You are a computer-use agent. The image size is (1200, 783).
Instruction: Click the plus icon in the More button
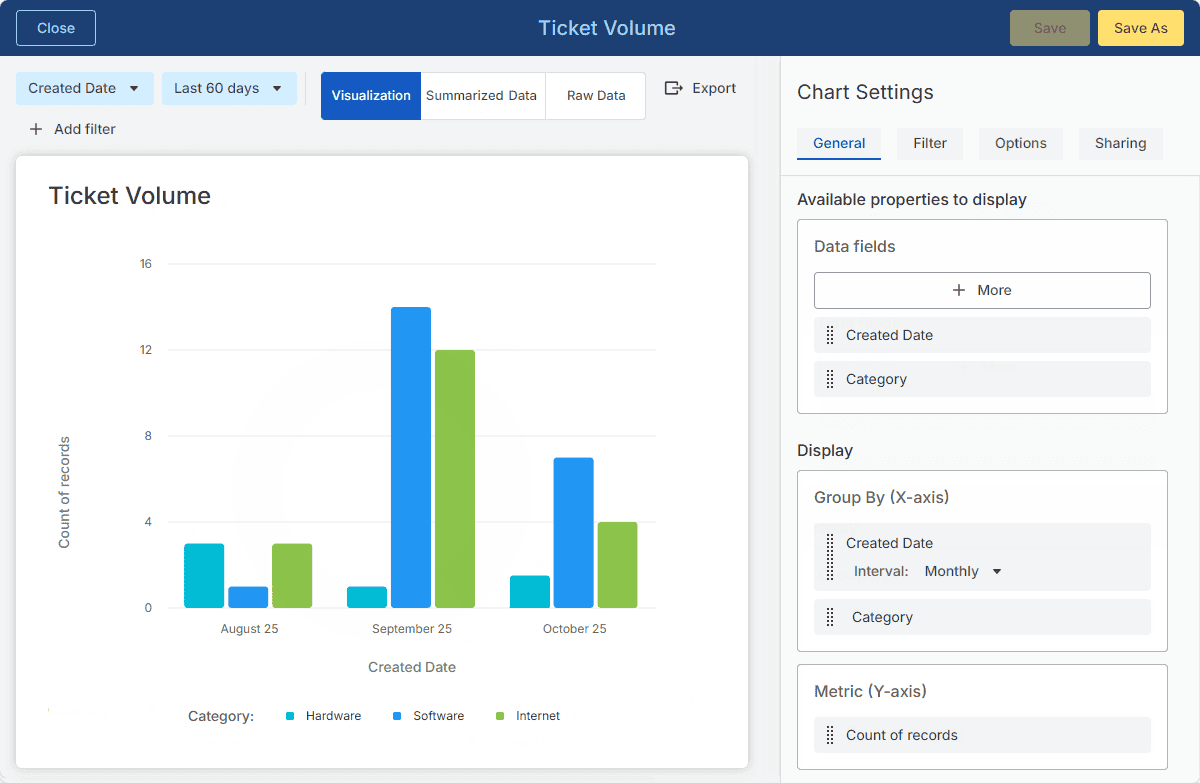[x=959, y=290]
